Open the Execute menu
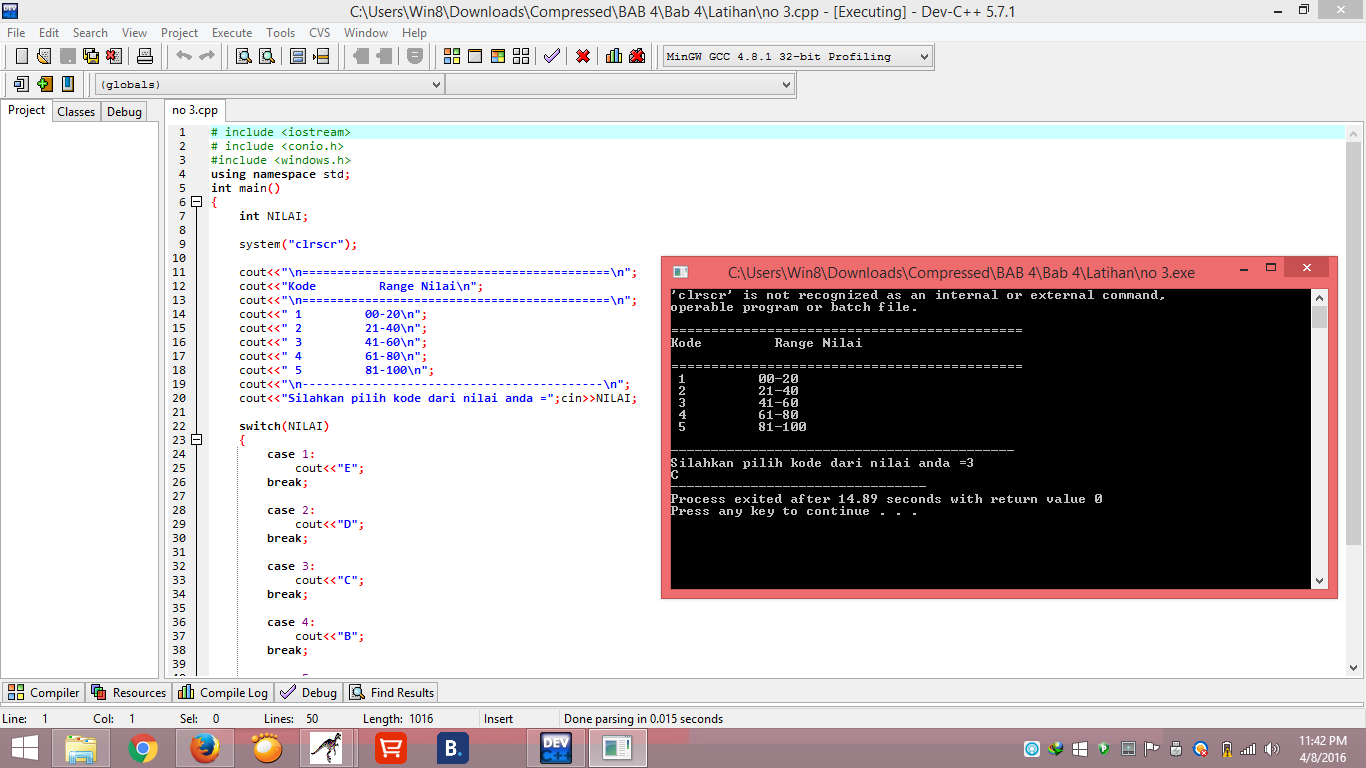This screenshot has height=768, width=1366. (232, 33)
